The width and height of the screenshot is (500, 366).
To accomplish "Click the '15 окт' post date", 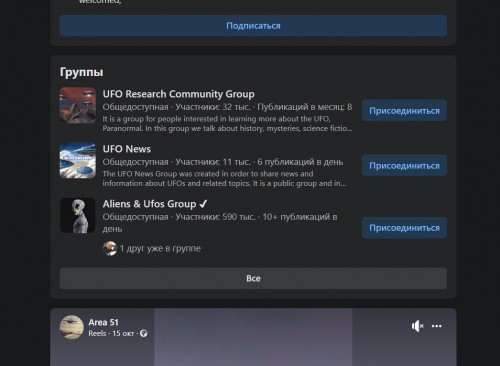I will pyautogui.click(x=123, y=333).
